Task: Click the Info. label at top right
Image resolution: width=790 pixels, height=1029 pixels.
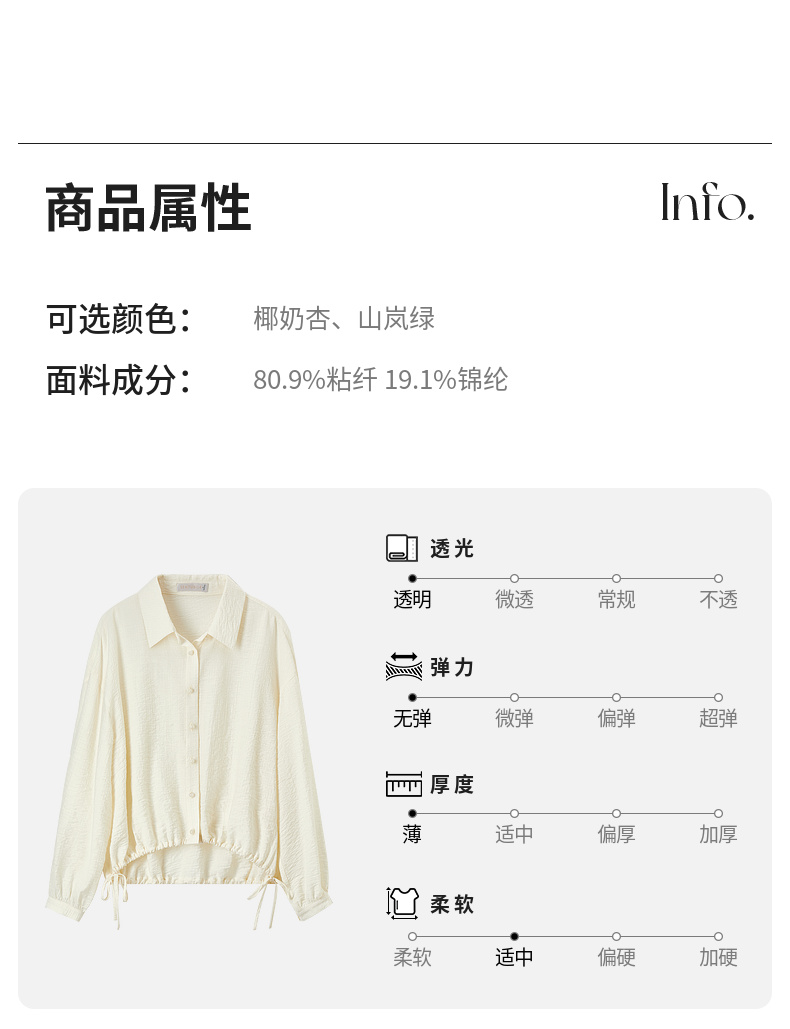Action: [707, 202]
